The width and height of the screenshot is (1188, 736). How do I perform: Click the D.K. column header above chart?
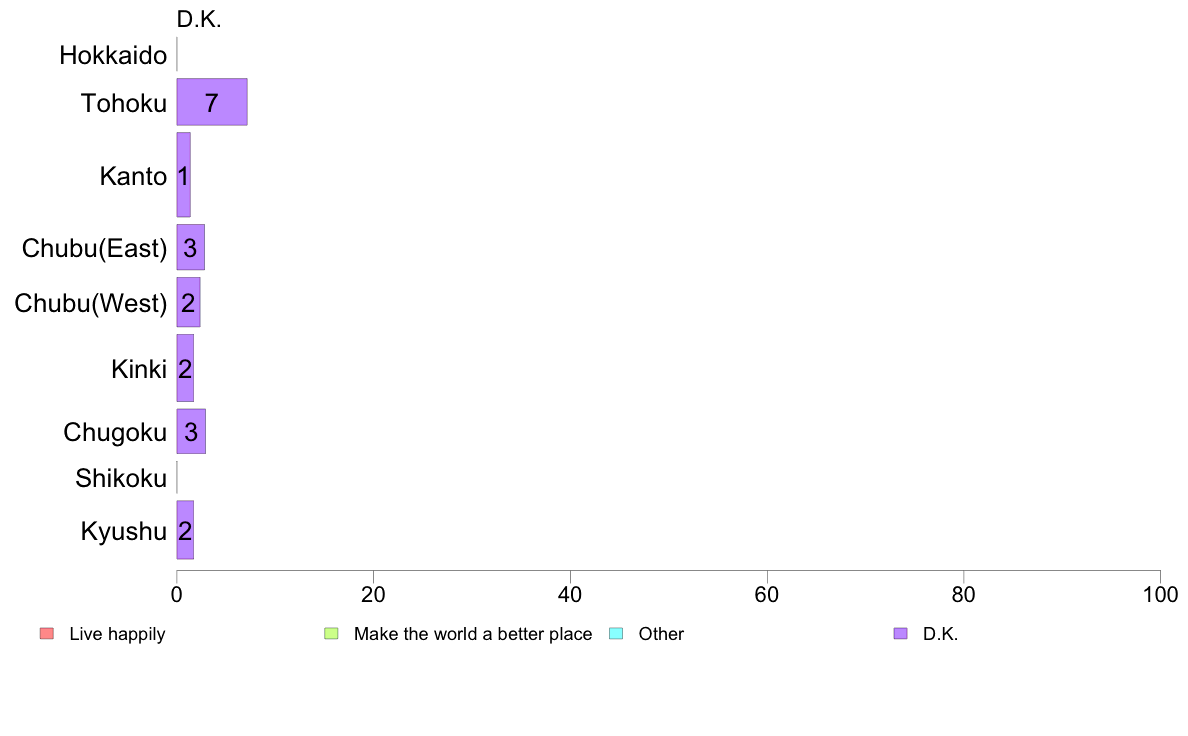(198, 19)
